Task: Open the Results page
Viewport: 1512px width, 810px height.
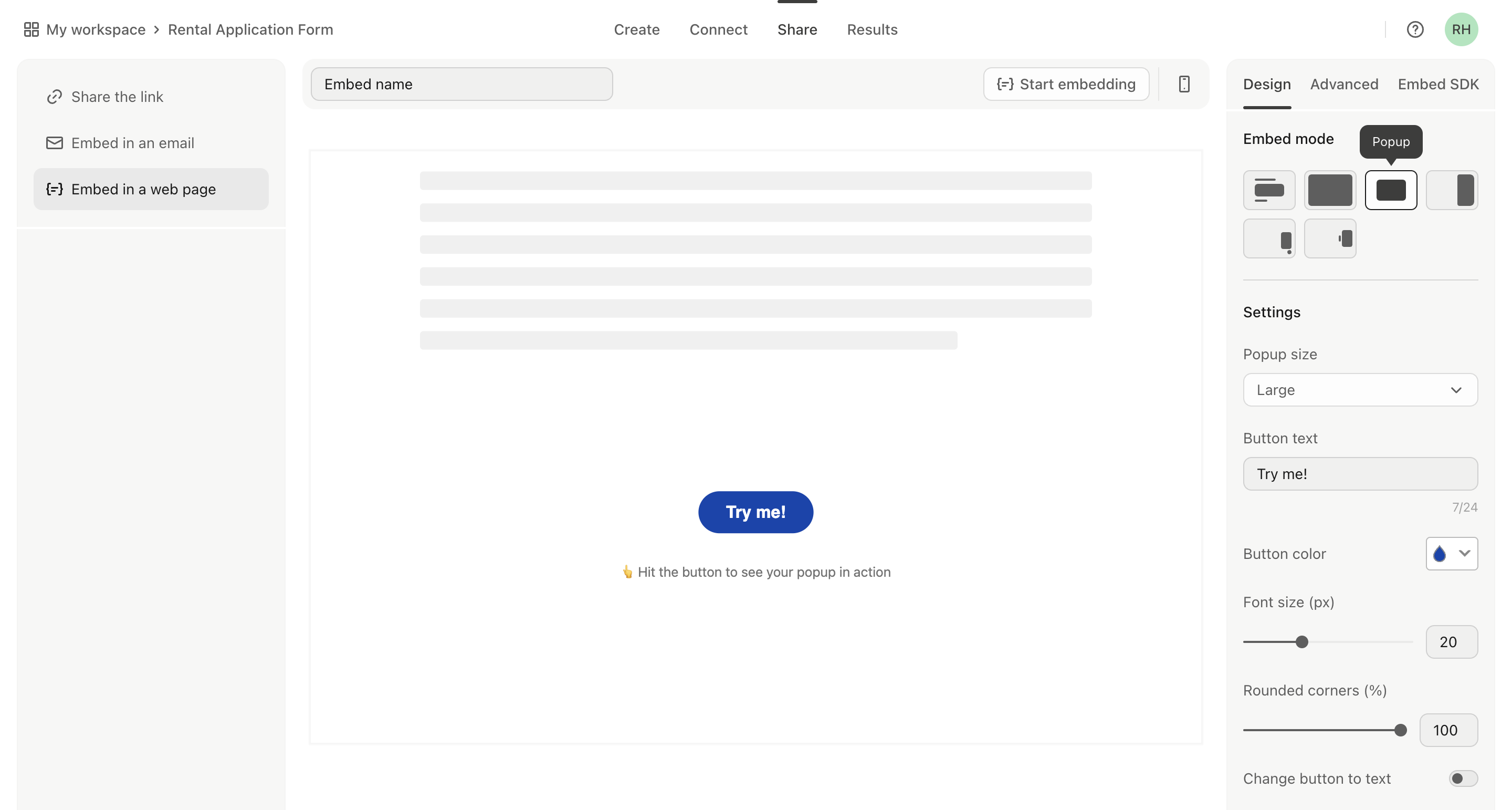Action: click(872, 29)
